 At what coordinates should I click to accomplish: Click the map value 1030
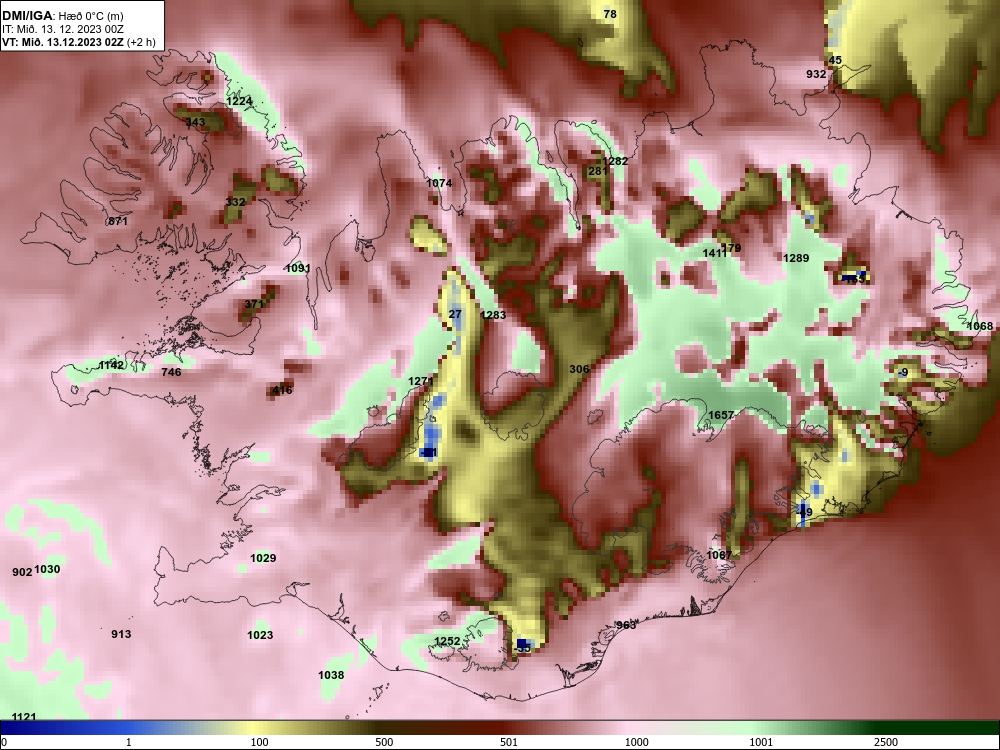click(47, 569)
